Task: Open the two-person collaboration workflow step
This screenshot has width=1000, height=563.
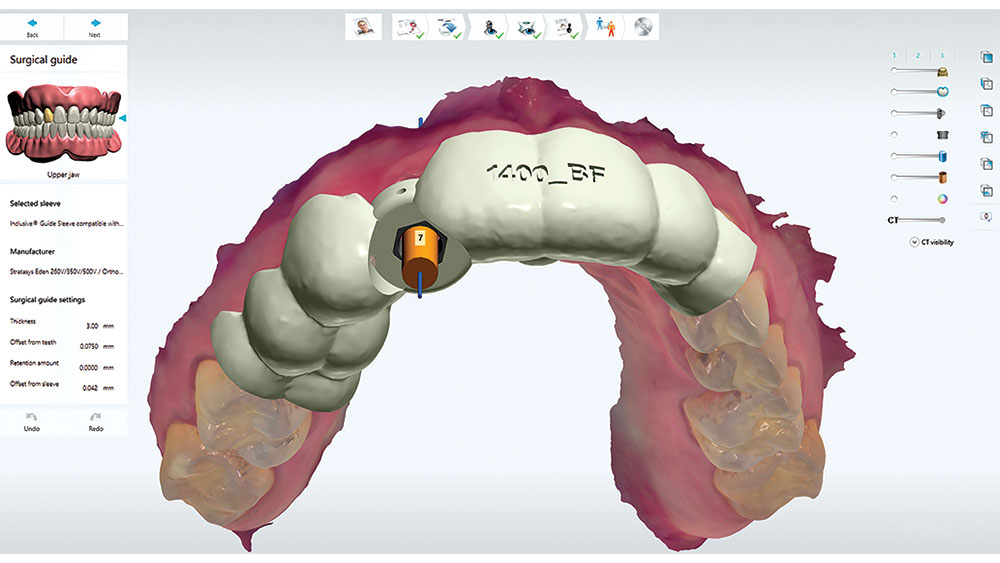Action: click(605, 27)
